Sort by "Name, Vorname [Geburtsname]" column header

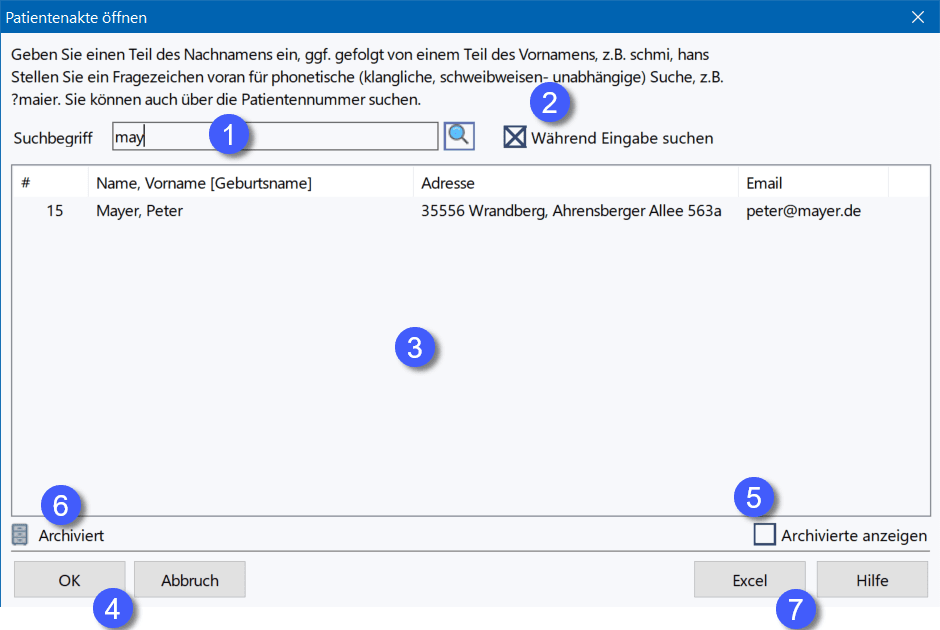(250, 183)
